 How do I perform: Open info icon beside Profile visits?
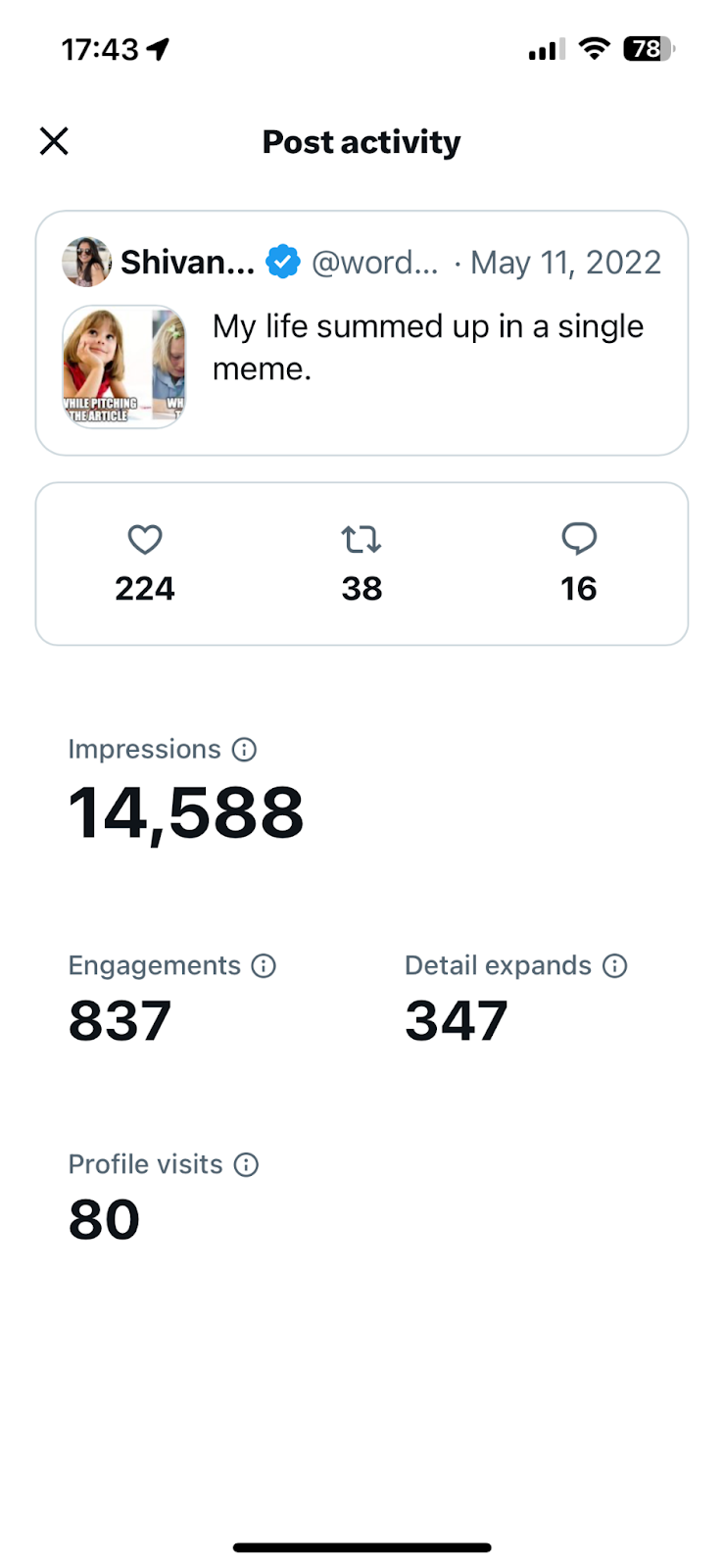point(246,1164)
